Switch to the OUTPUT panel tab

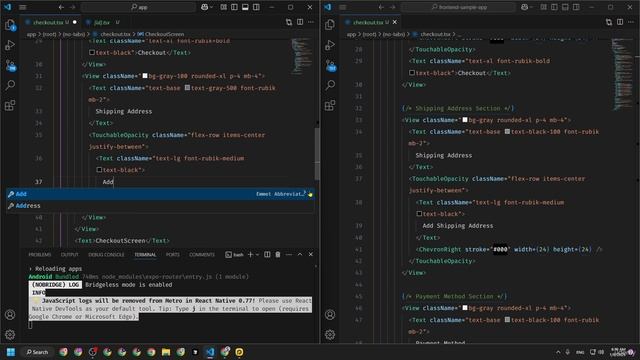69,255
